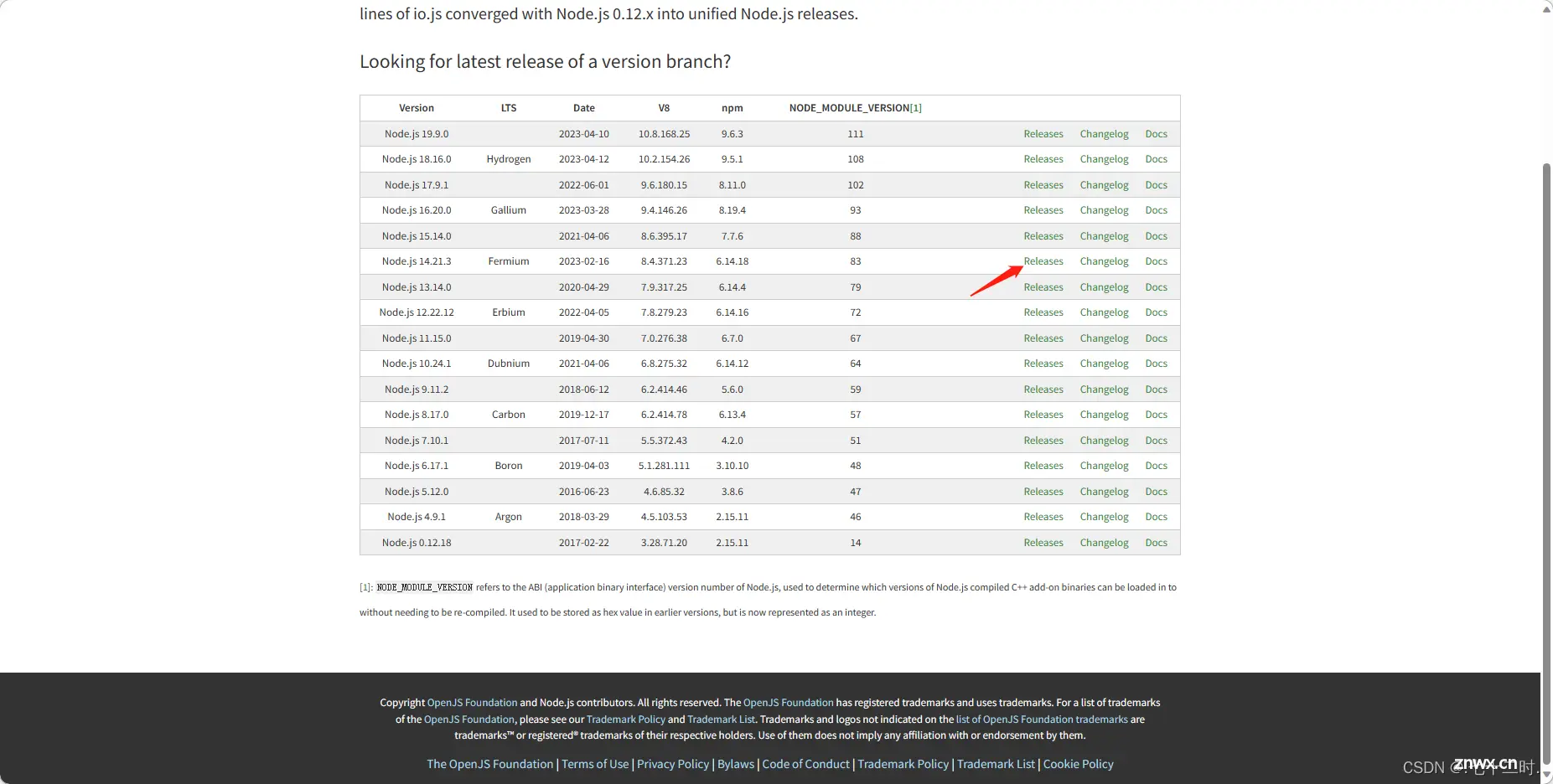The height and width of the screenshot is (784, 1553).
Task: Open Privacy Policy footer link
Action: coord(673,764)
